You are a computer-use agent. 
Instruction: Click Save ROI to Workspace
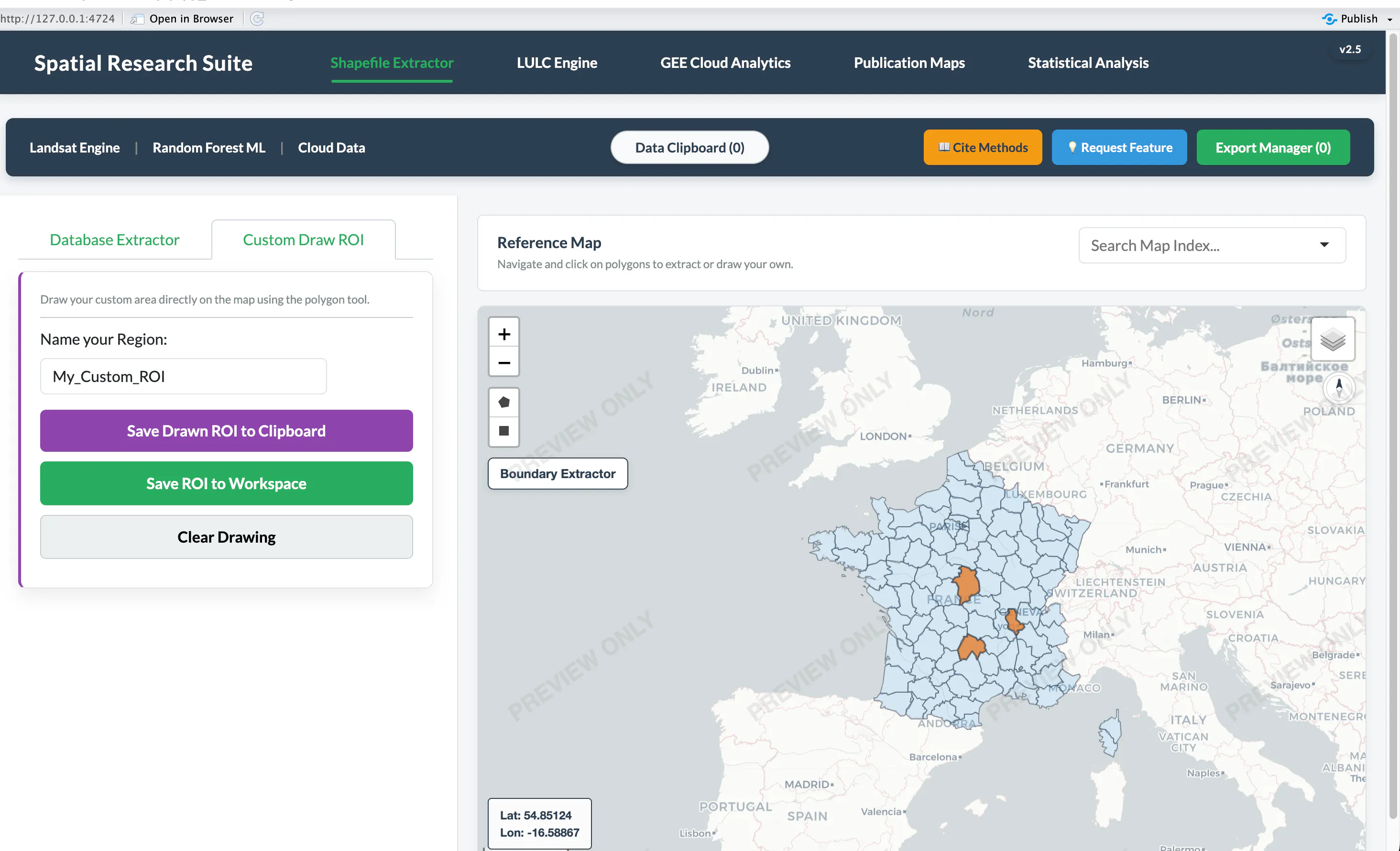pyautogui.click(x=226, y=483)
